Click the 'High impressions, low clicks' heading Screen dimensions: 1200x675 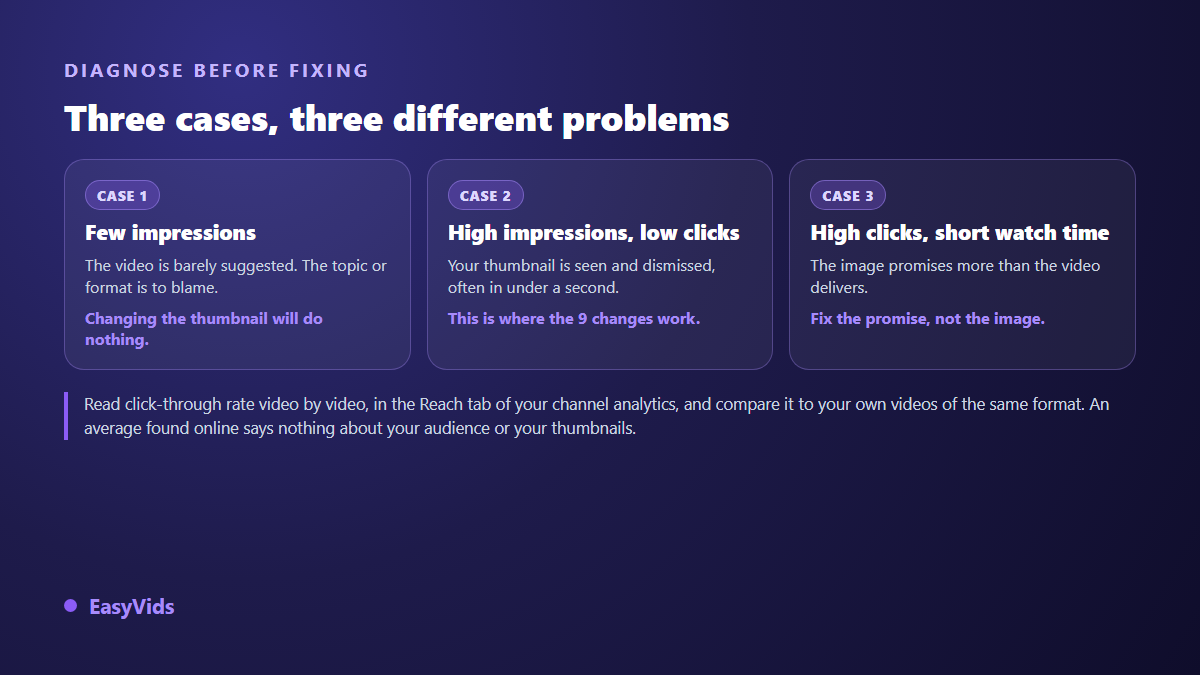point(594,233)
